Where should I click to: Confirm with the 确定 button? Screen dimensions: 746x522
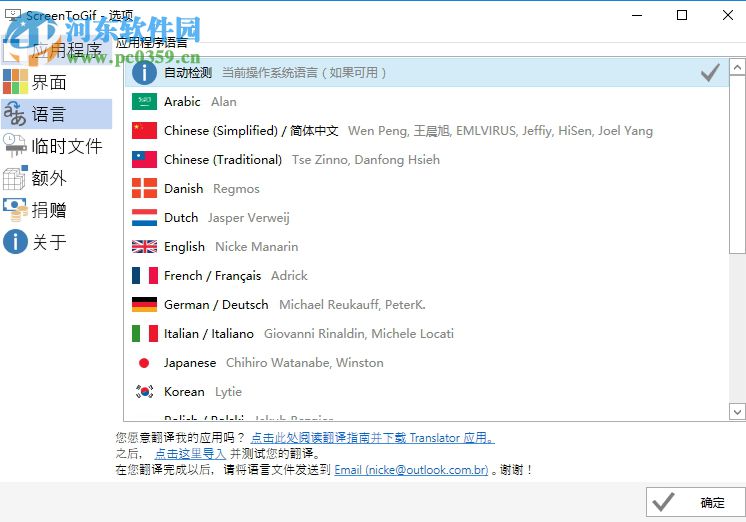(x=695, y=502)
